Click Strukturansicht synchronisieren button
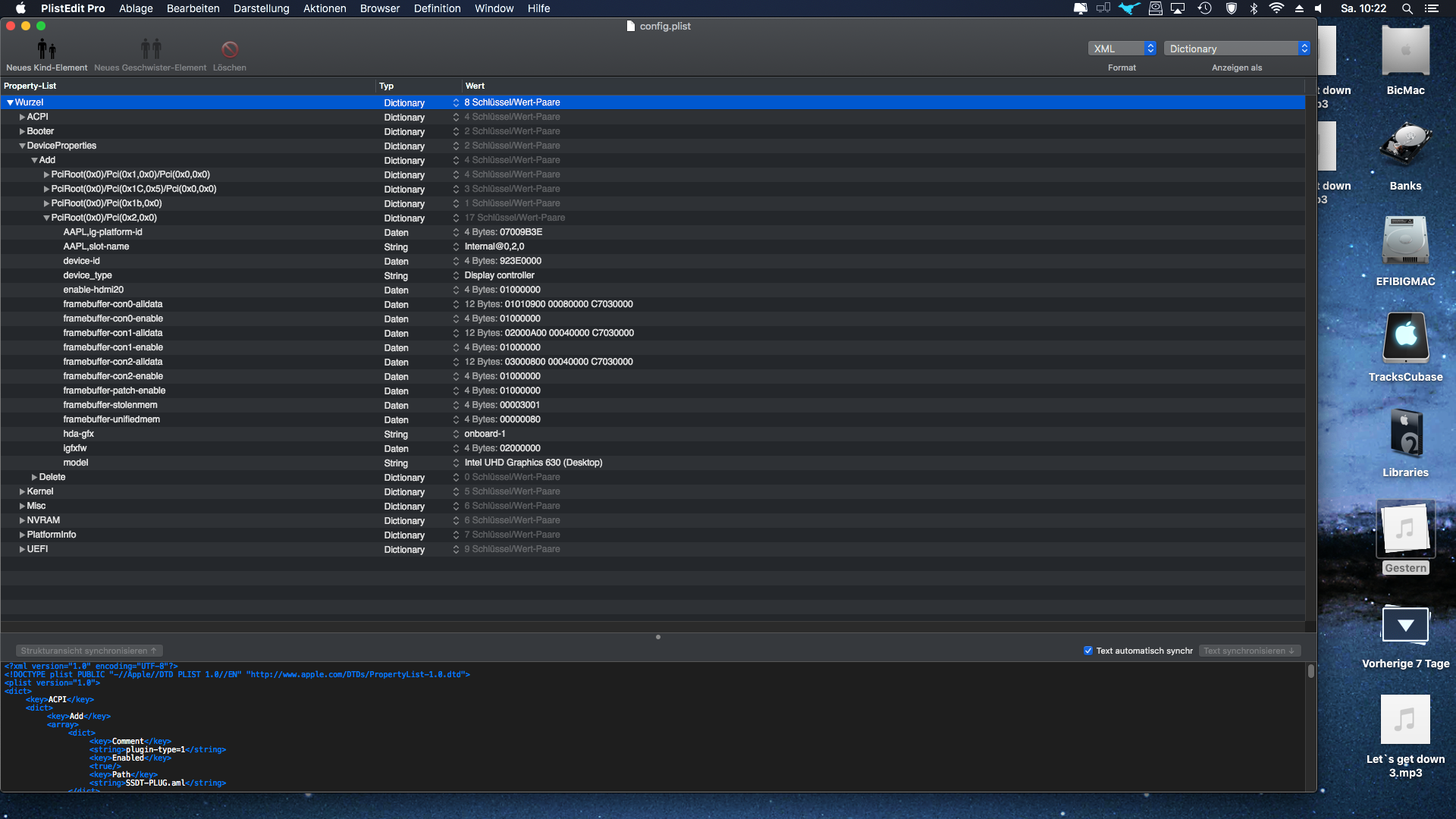The height and width of the screenshot is (819, 1456). (x=89, y=651)
